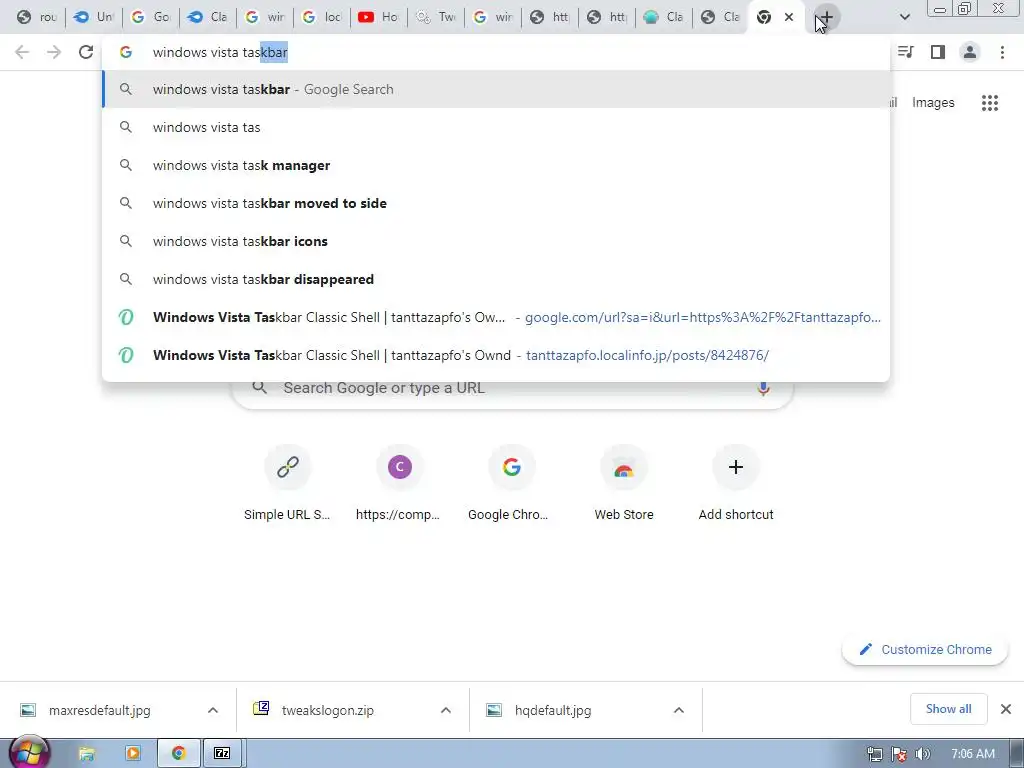Open the Windows Start orb
Viewport: 1024px width, 768px height.
(x=29, y=754)
